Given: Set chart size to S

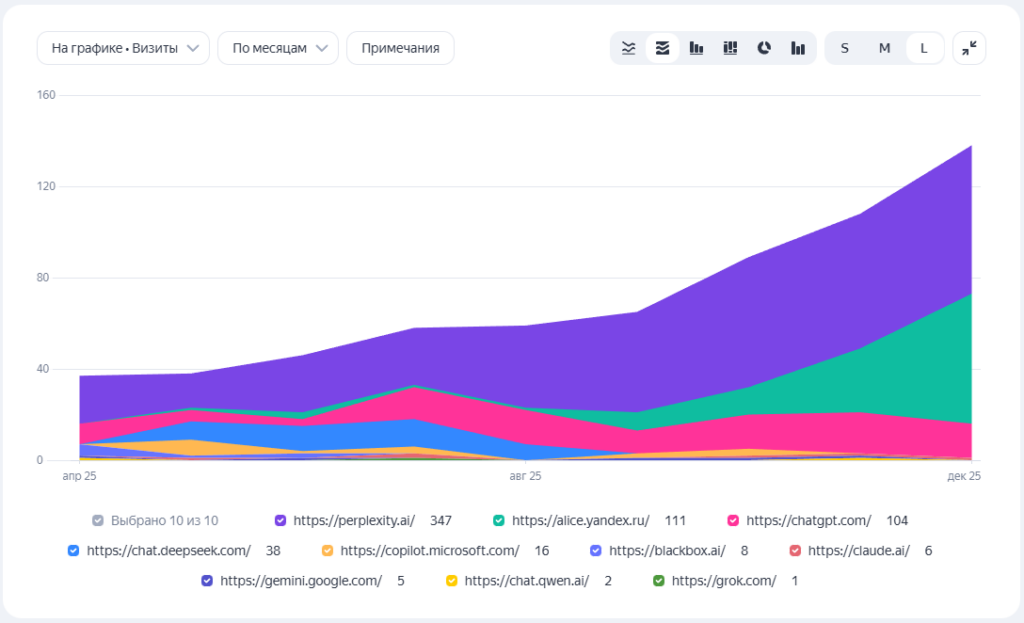Looking at the screenshot, I should point(845,48).
